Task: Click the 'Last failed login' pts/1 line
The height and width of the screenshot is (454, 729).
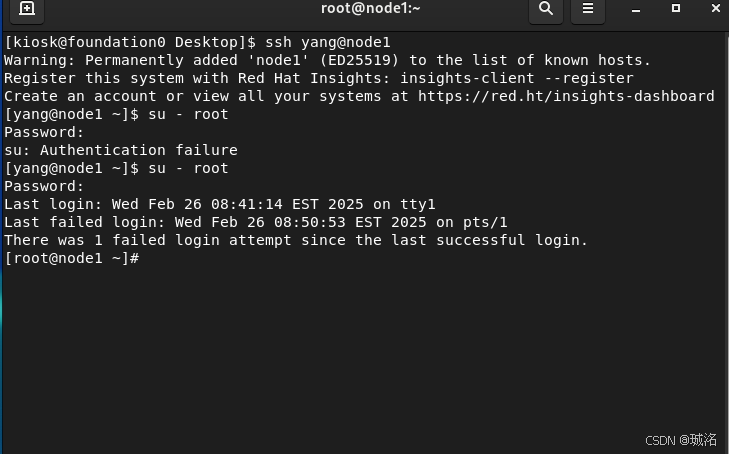Action: 256,222
